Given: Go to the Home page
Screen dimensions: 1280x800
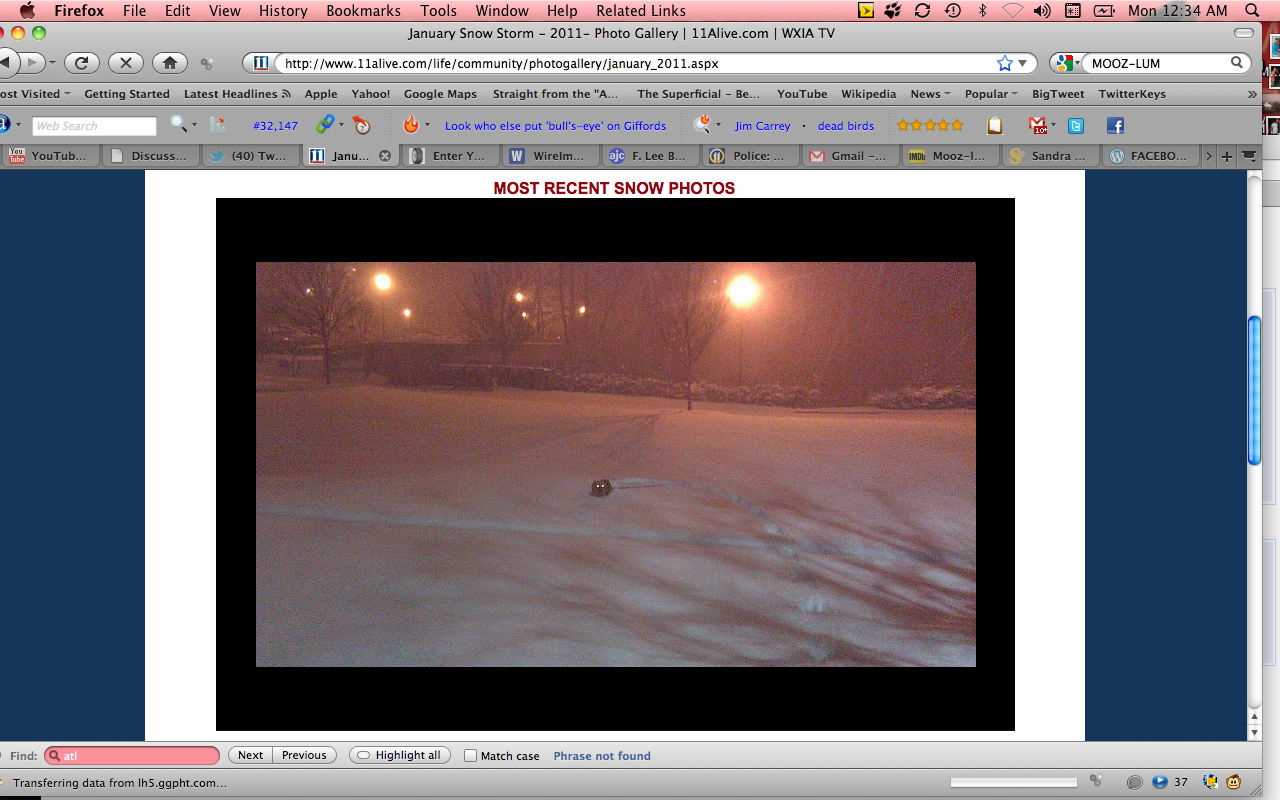Looking at the screenshot, I should click(169, 63).
